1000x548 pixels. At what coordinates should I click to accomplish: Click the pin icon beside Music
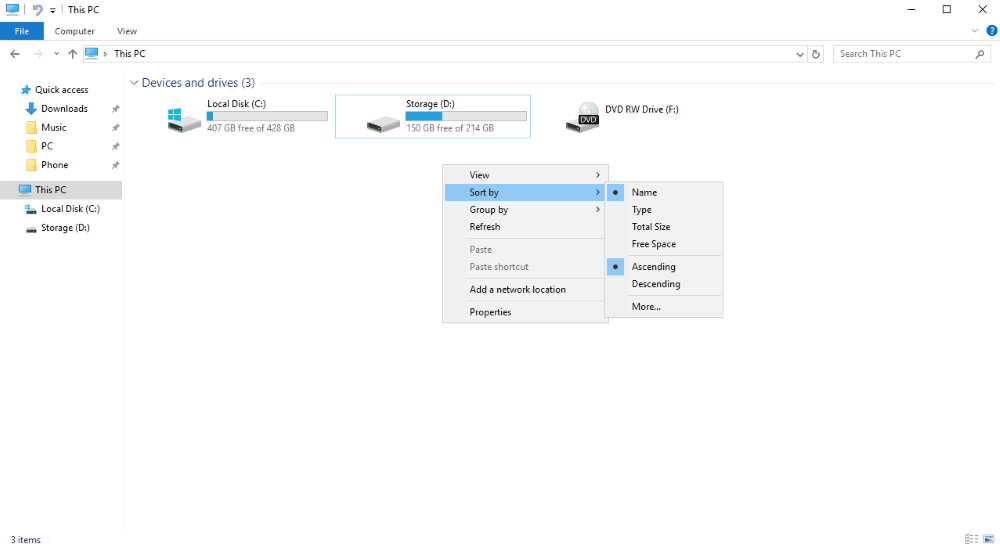point(115,128)
